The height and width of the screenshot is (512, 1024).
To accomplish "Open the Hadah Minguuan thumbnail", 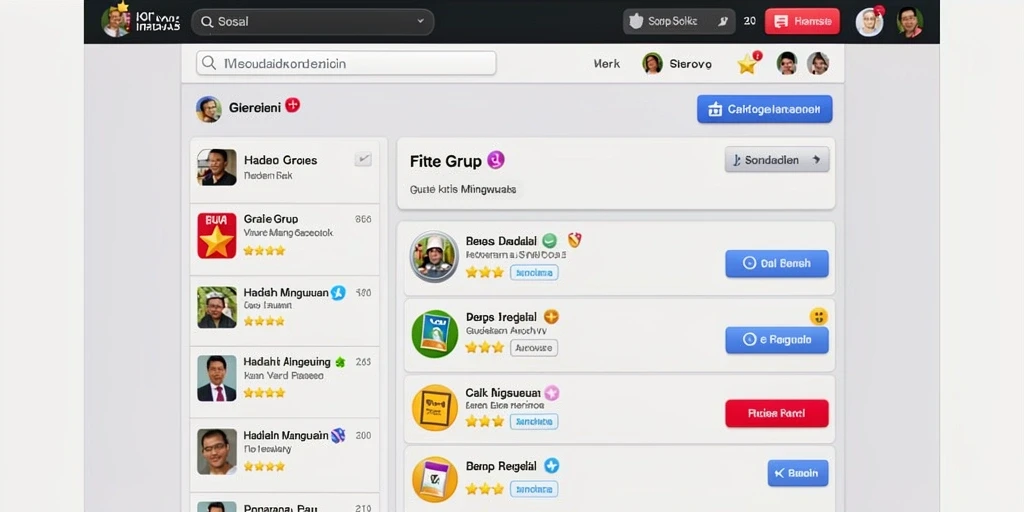I will (x=217, y=307).
